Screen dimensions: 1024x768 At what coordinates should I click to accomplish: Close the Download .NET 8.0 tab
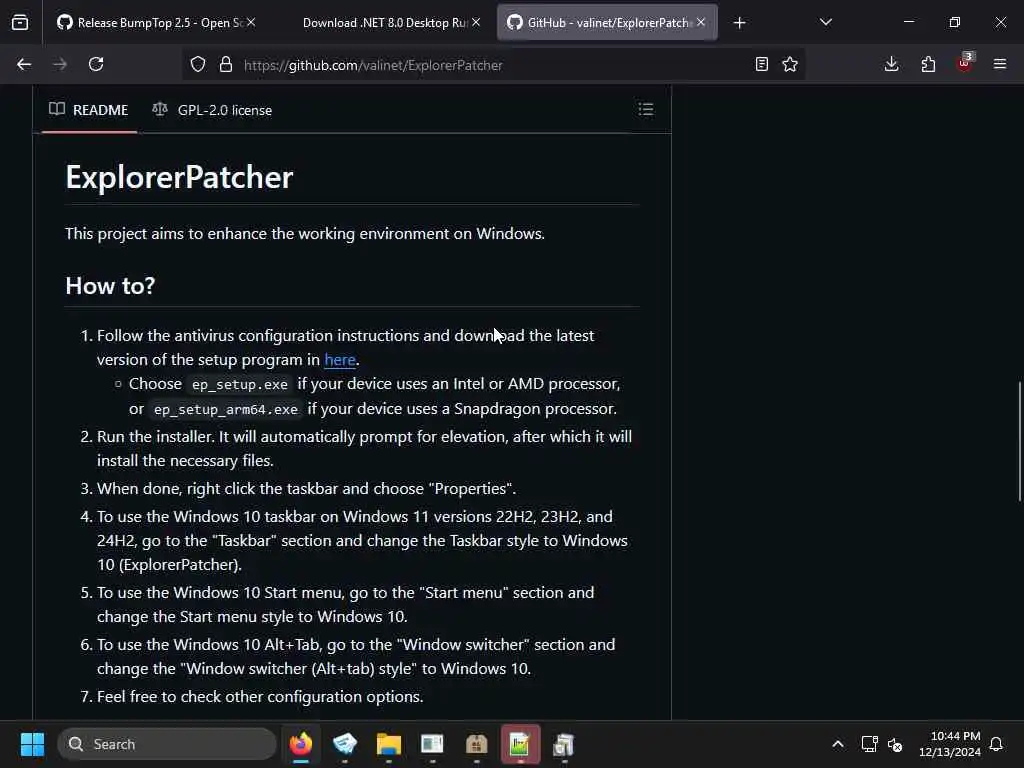pyautogui.click(x=476, y=22)
